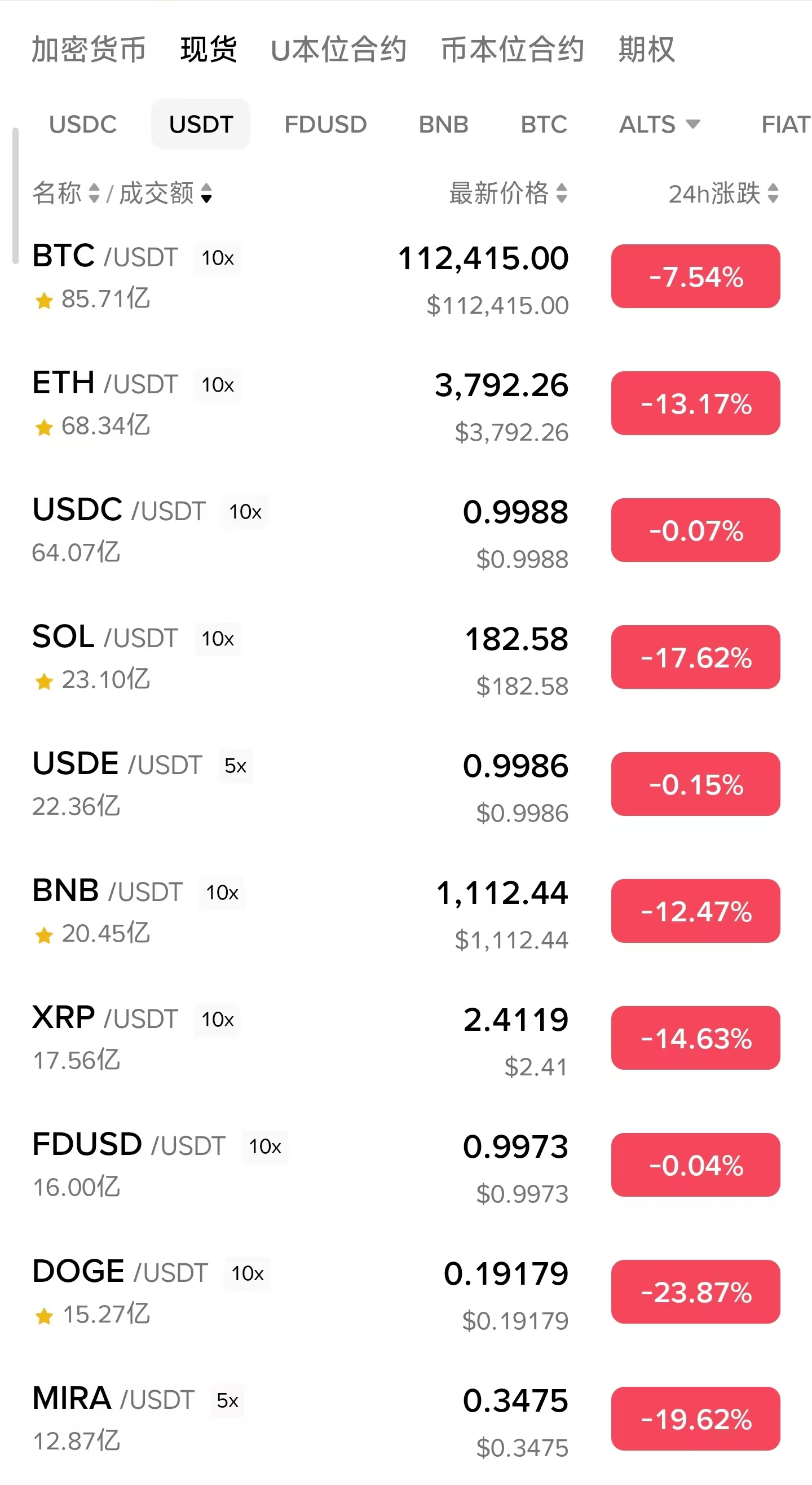Select FDUSD quote filter

[325, 125]
